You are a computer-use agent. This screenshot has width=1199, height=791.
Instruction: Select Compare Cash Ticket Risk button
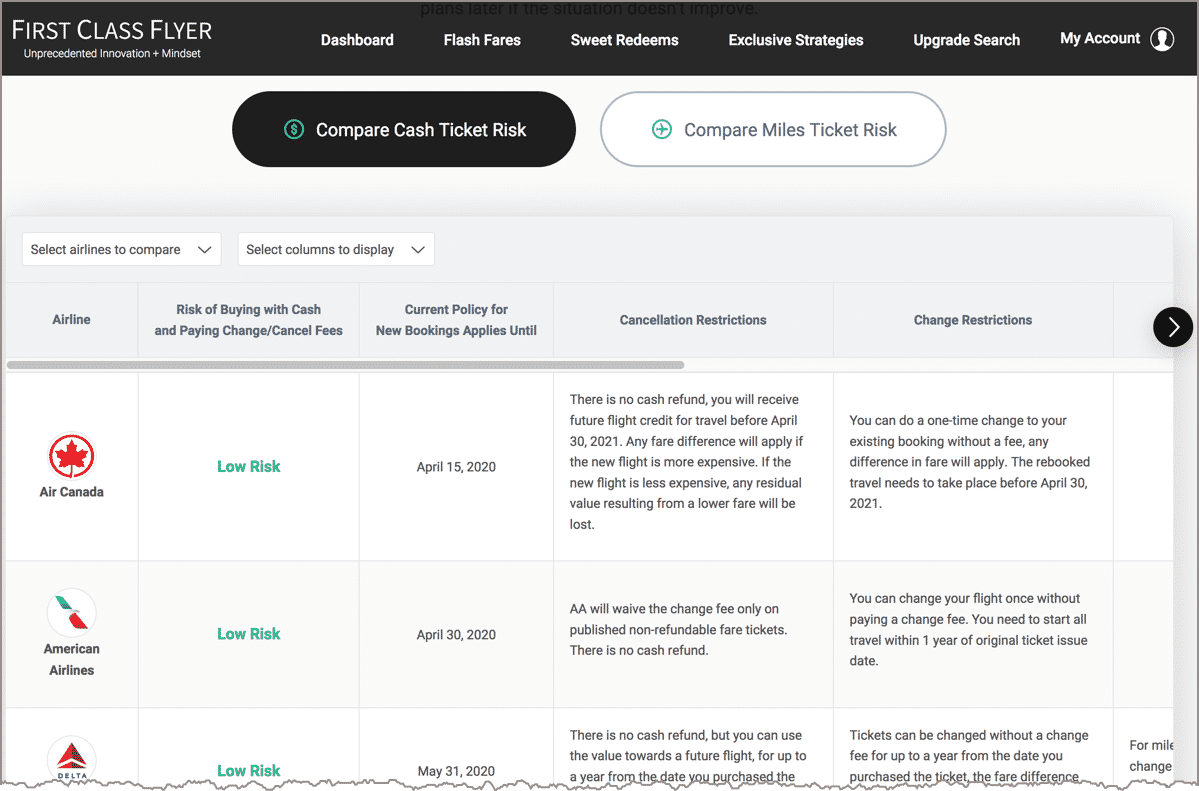404,129
